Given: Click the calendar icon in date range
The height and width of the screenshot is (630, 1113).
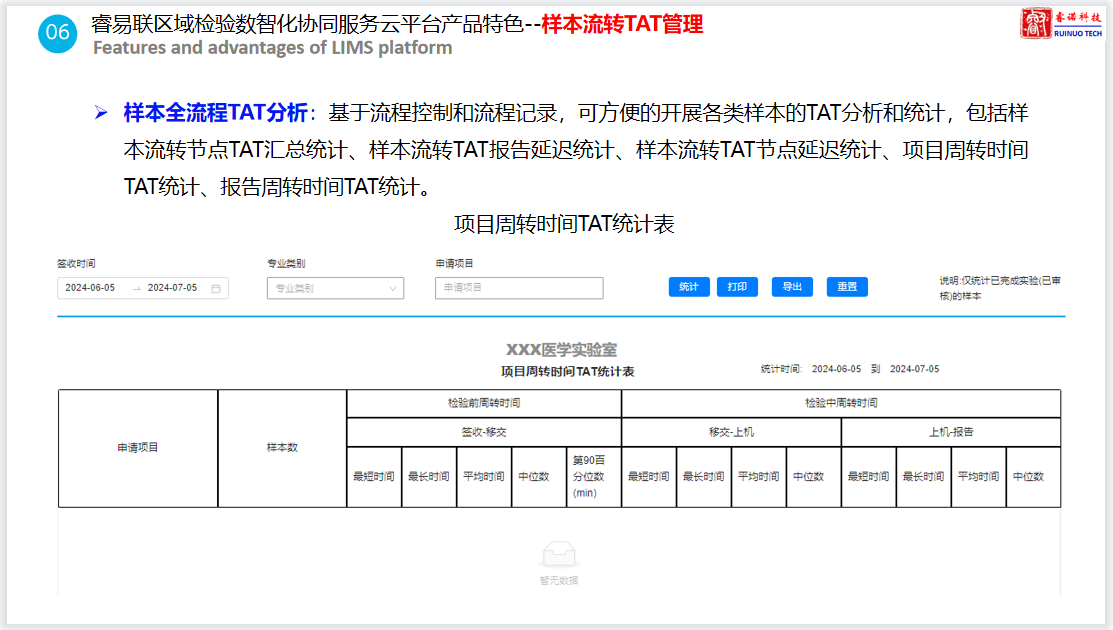Looking at the screenshot, I should pos(215,288).
